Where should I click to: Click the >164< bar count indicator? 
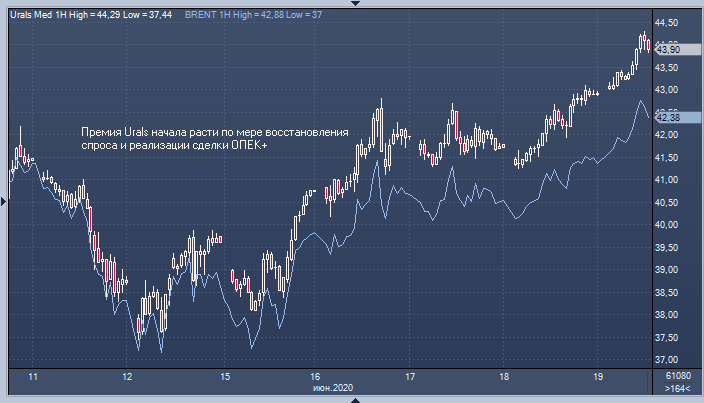(x=677, y=387)
